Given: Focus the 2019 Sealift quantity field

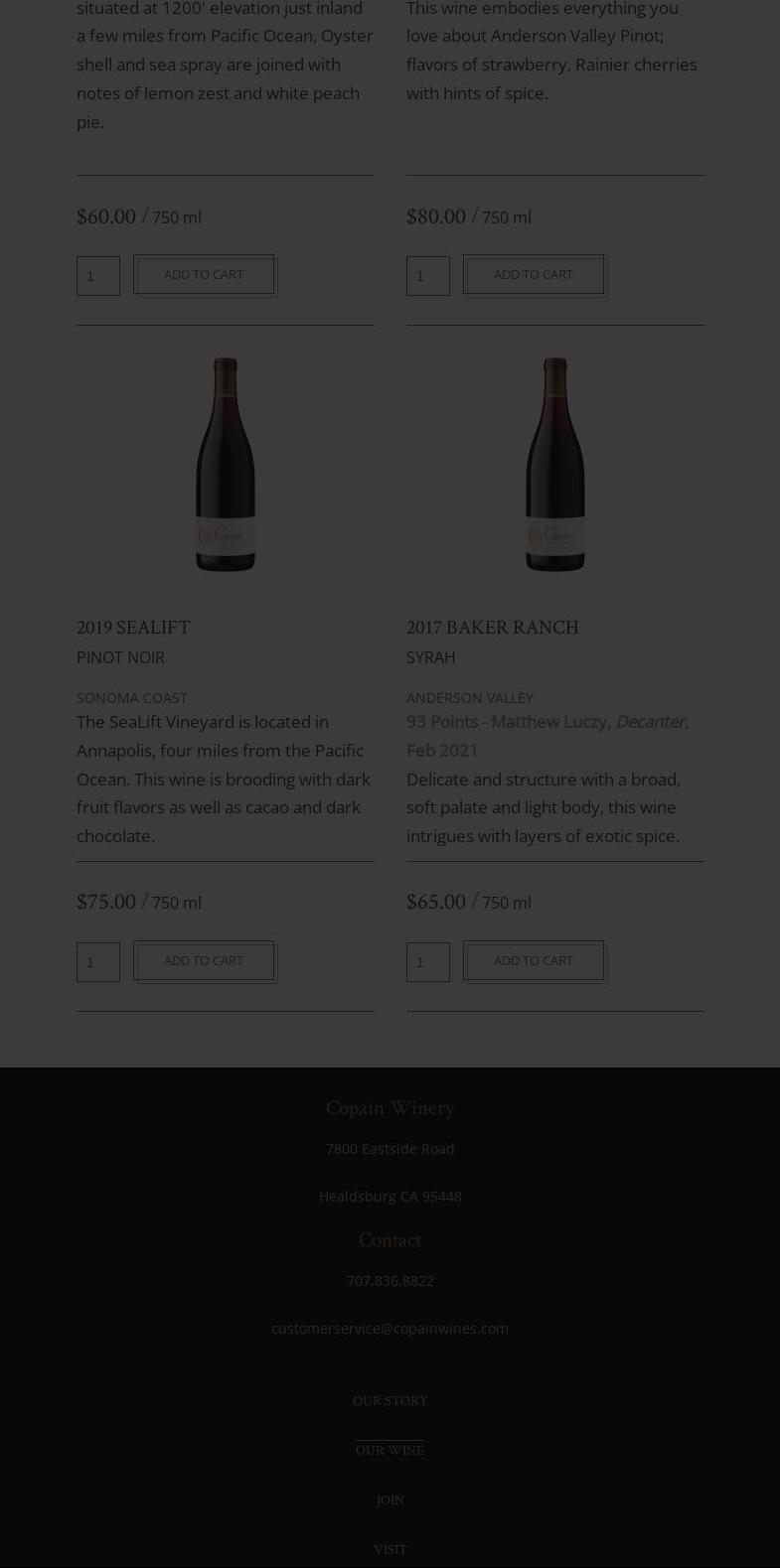Looking at the screenshot, I should pos(98,962).
